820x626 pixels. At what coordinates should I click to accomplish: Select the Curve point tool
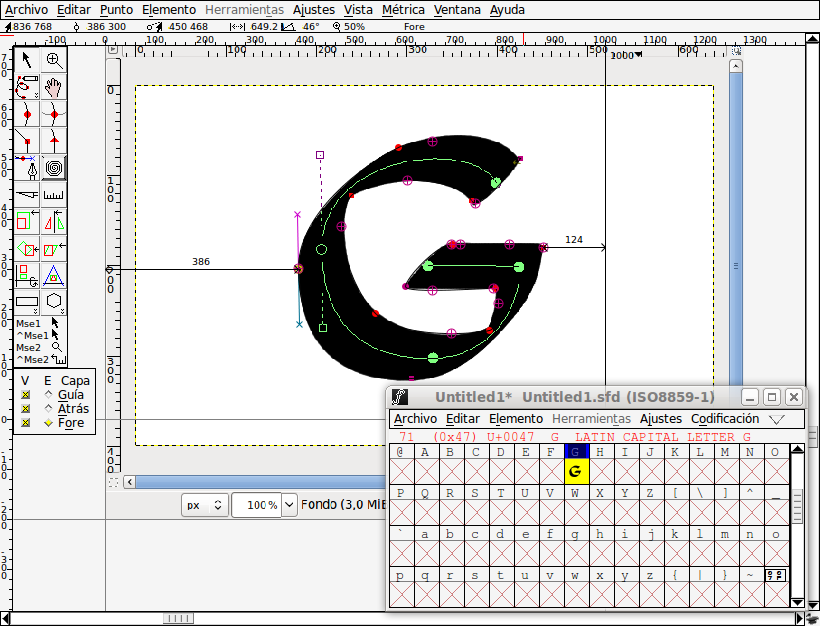27,114
